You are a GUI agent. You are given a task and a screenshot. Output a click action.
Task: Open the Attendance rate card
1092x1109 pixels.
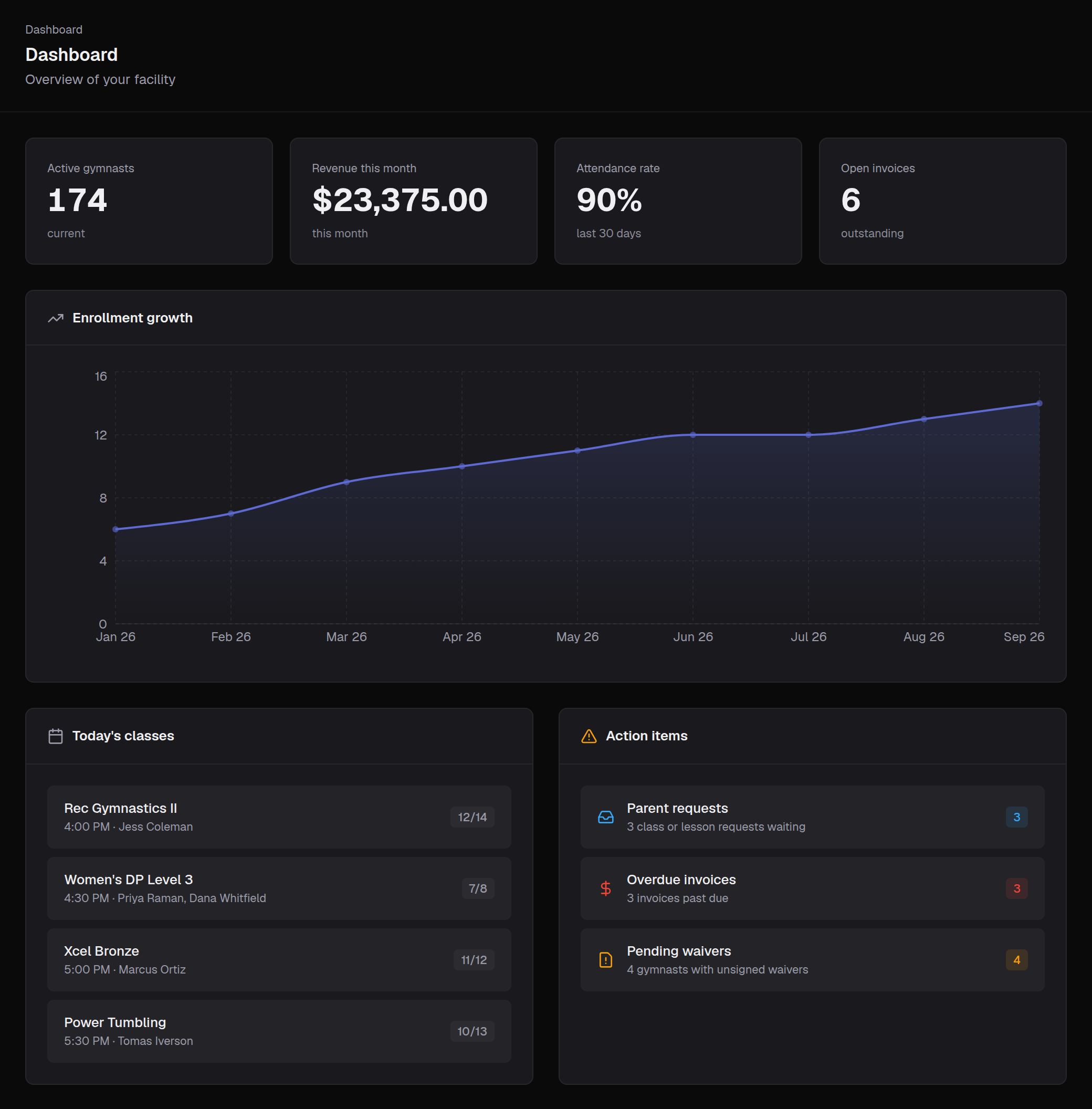[678, 201]
